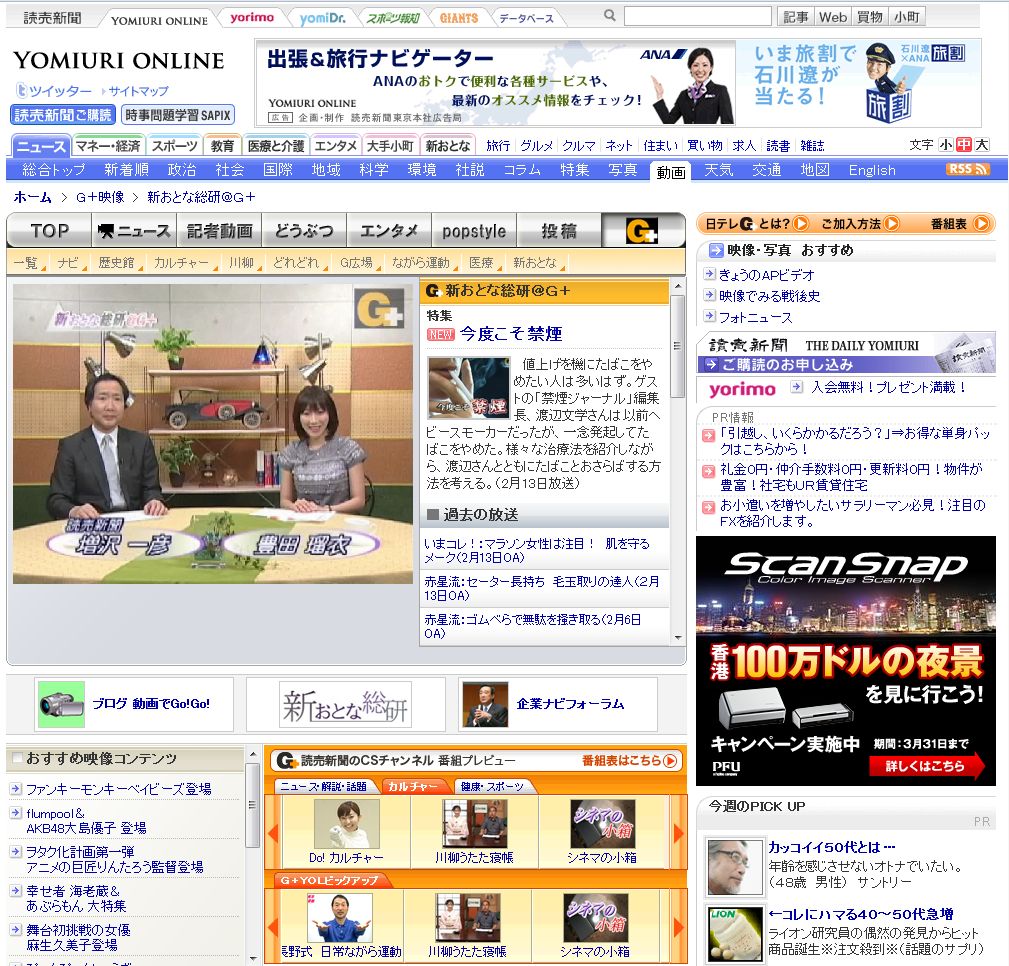The image size is (1009, 966).
Task: Click the main video thumbnail of the hosts
Action: (x=212, y=434)
